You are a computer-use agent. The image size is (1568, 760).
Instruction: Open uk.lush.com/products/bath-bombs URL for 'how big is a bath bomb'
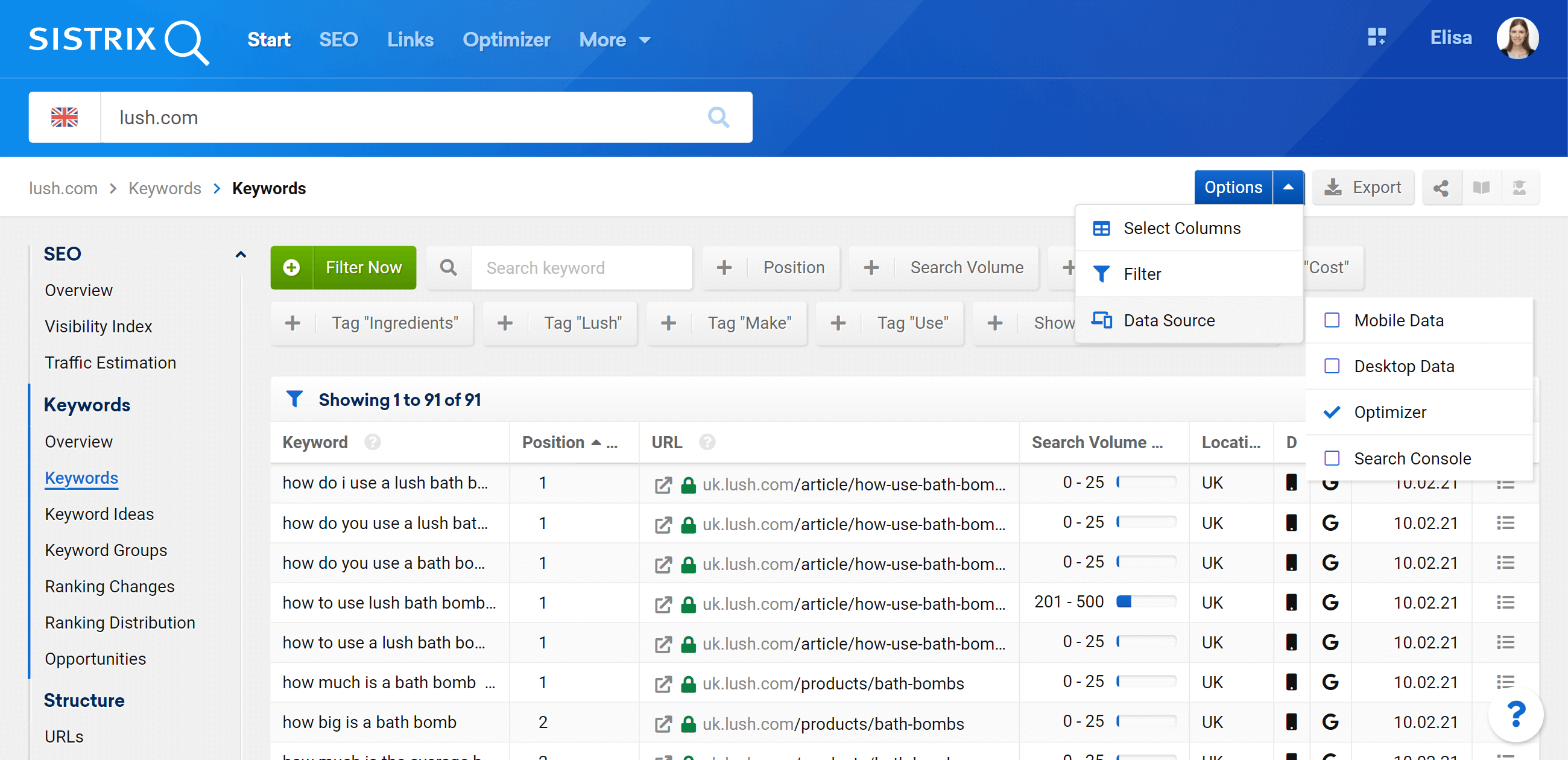(833, 723)
